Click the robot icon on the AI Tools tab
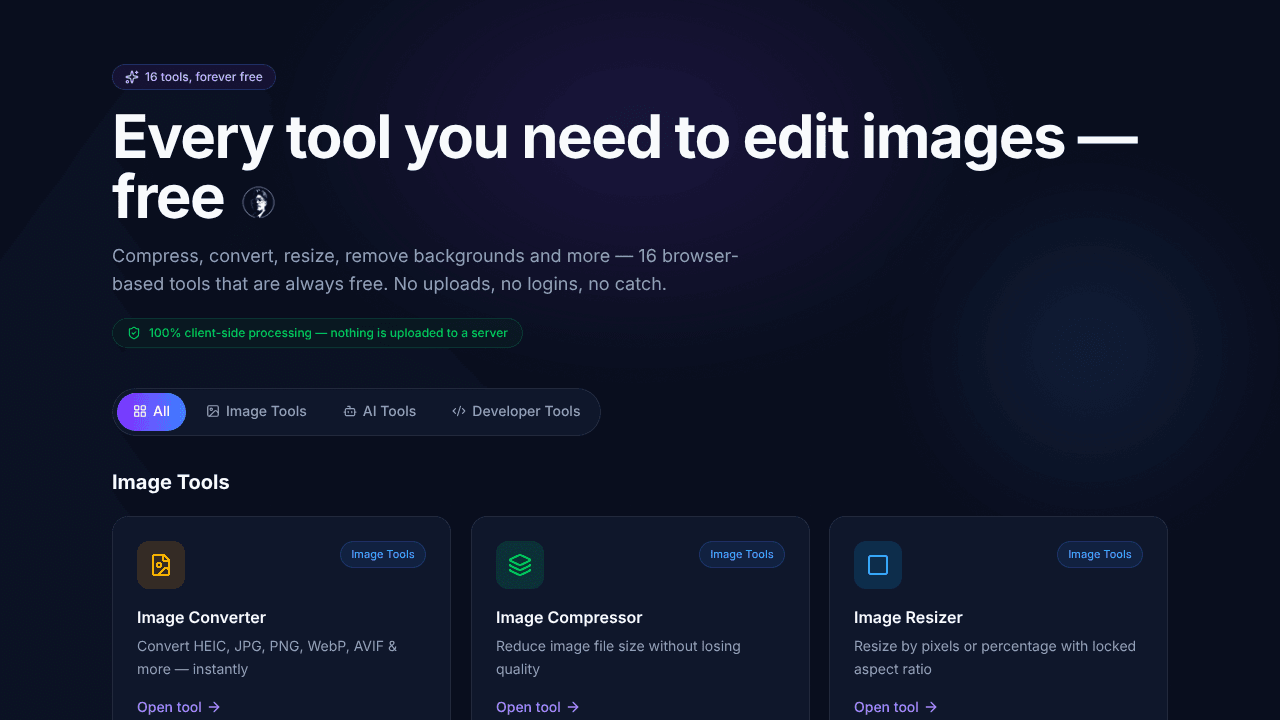This screenshot has width=1280, height=720. point(350,412)
